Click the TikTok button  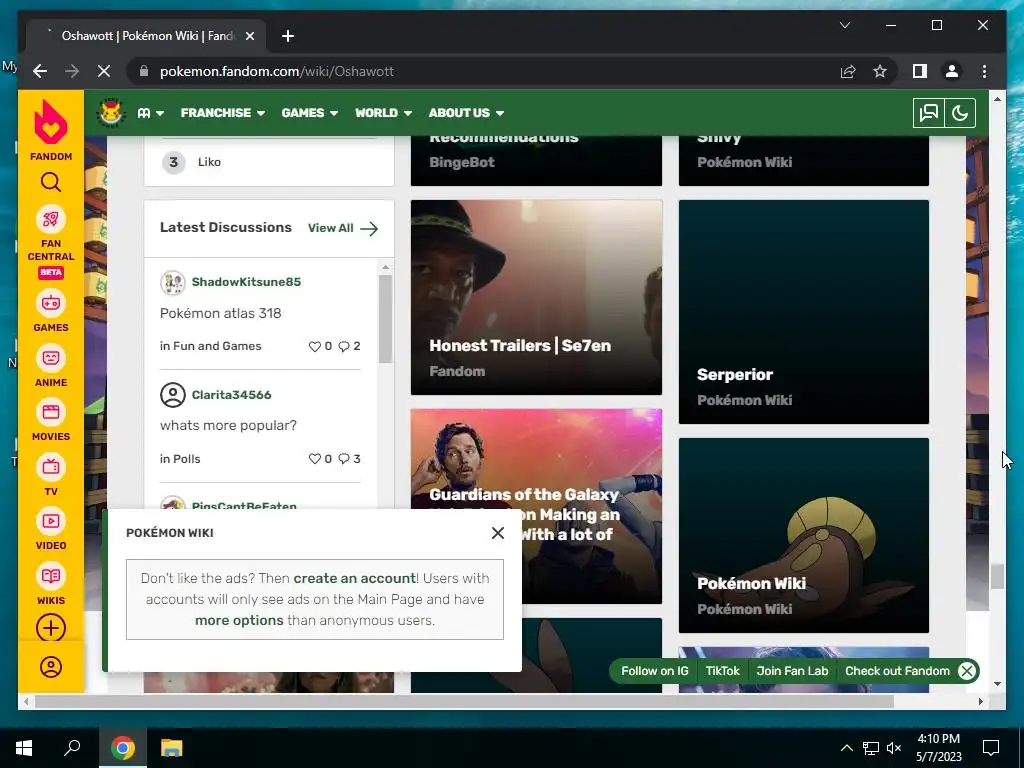tap(722, 671)
